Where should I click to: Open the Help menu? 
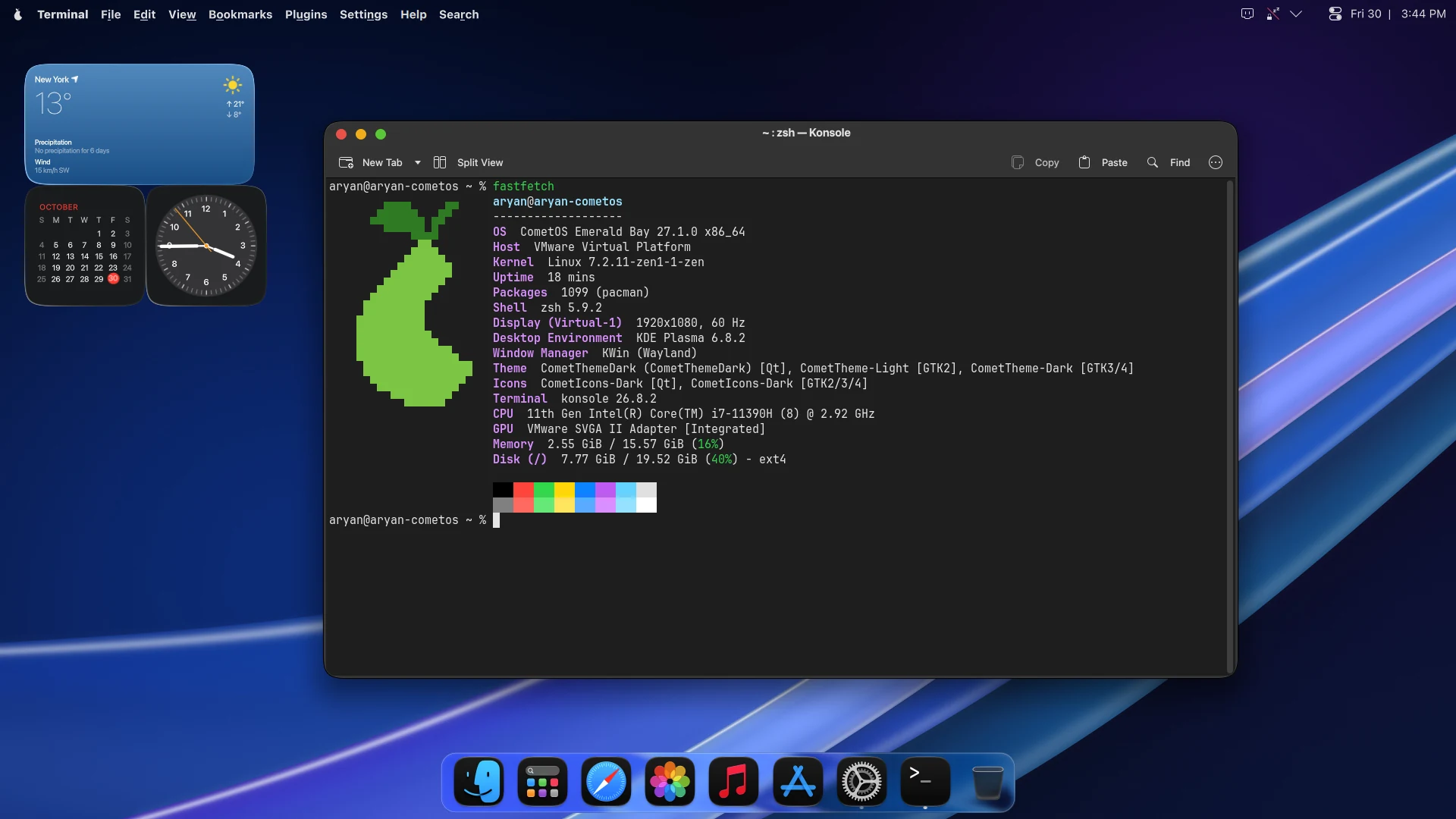point(413,14)
